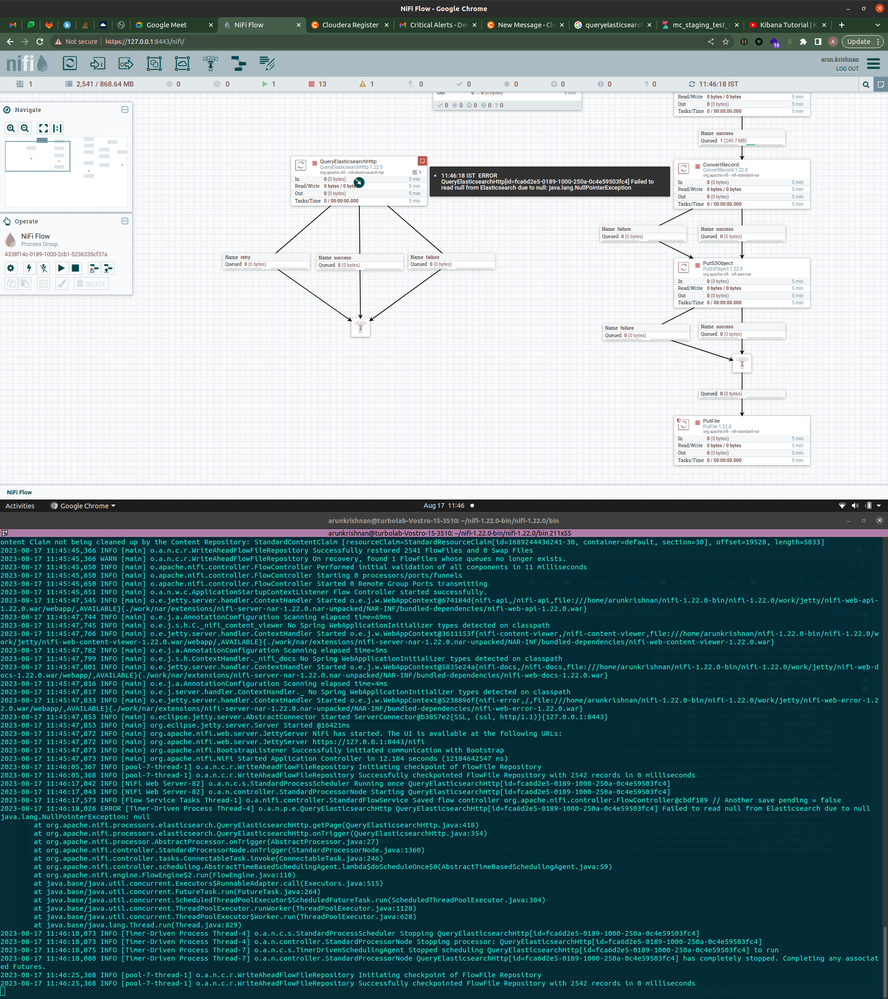The image size is (888, 999).
Task: Go back in Chrome
Action: click(10, 41)
